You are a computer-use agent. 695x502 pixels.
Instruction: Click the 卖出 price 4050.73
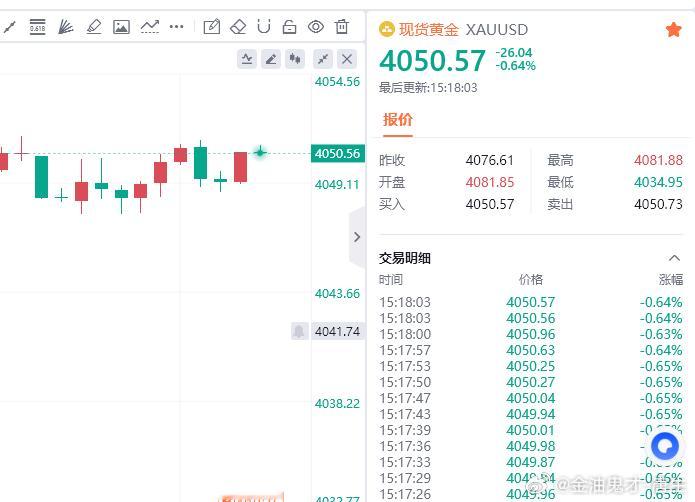pyautogui.click(x=658, y=204)
